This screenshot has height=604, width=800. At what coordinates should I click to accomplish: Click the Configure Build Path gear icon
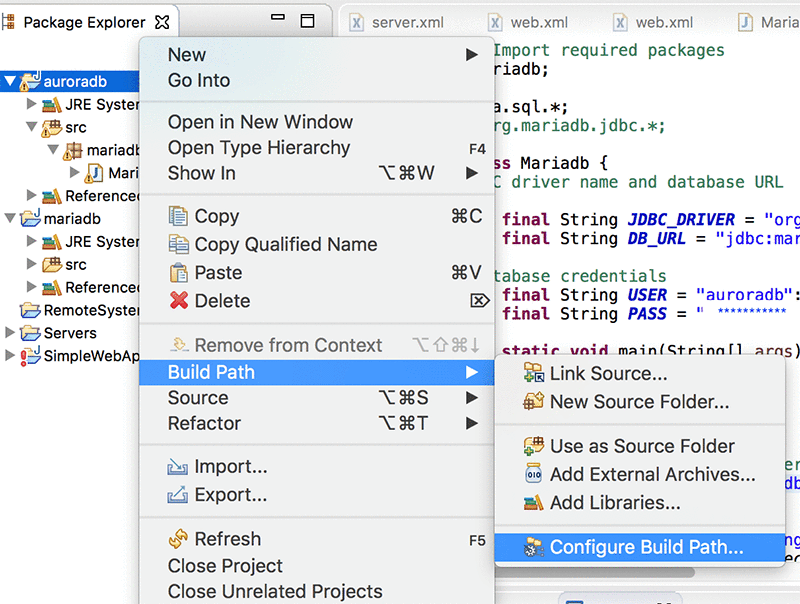point(534,547)
